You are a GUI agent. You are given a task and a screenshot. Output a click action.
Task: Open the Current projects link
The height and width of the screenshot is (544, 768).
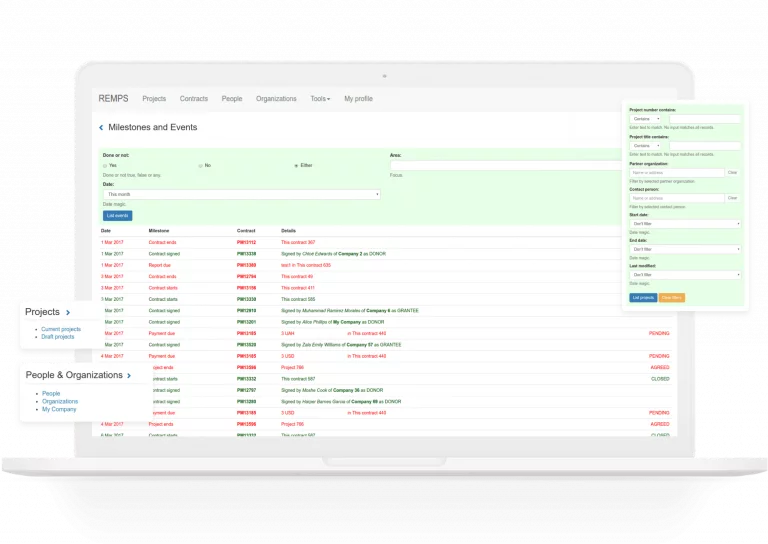click(61, 329)
